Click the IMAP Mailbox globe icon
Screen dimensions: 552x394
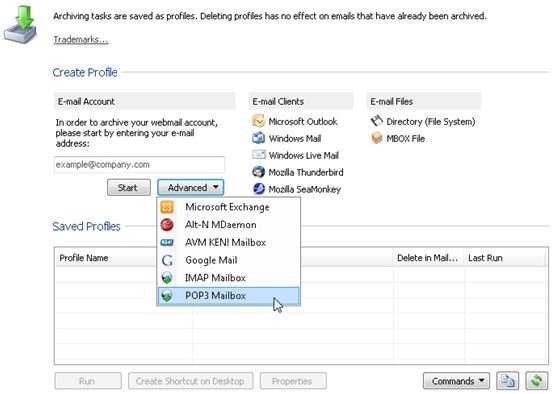tap(167, 278)
